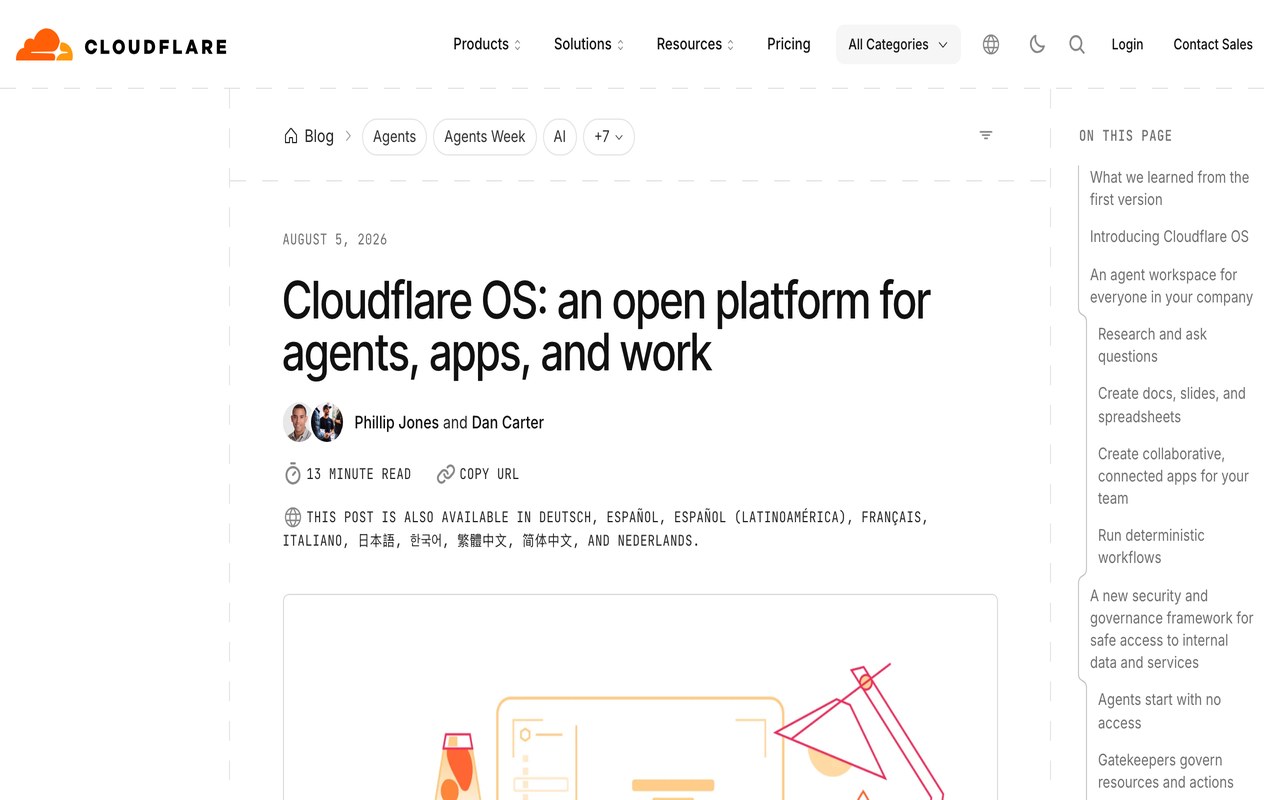Jump to An agent workspace section
This screenshot has width=1280, height=800.
[1171, 286]
